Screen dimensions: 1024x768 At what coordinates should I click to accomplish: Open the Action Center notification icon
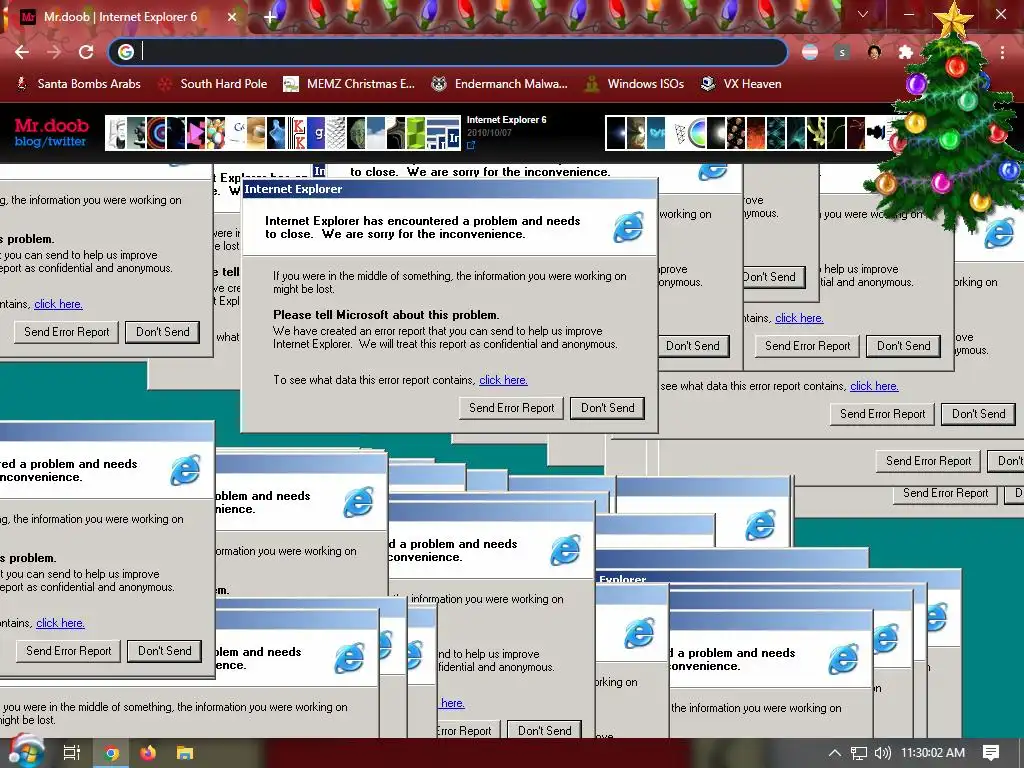[991, 753]
